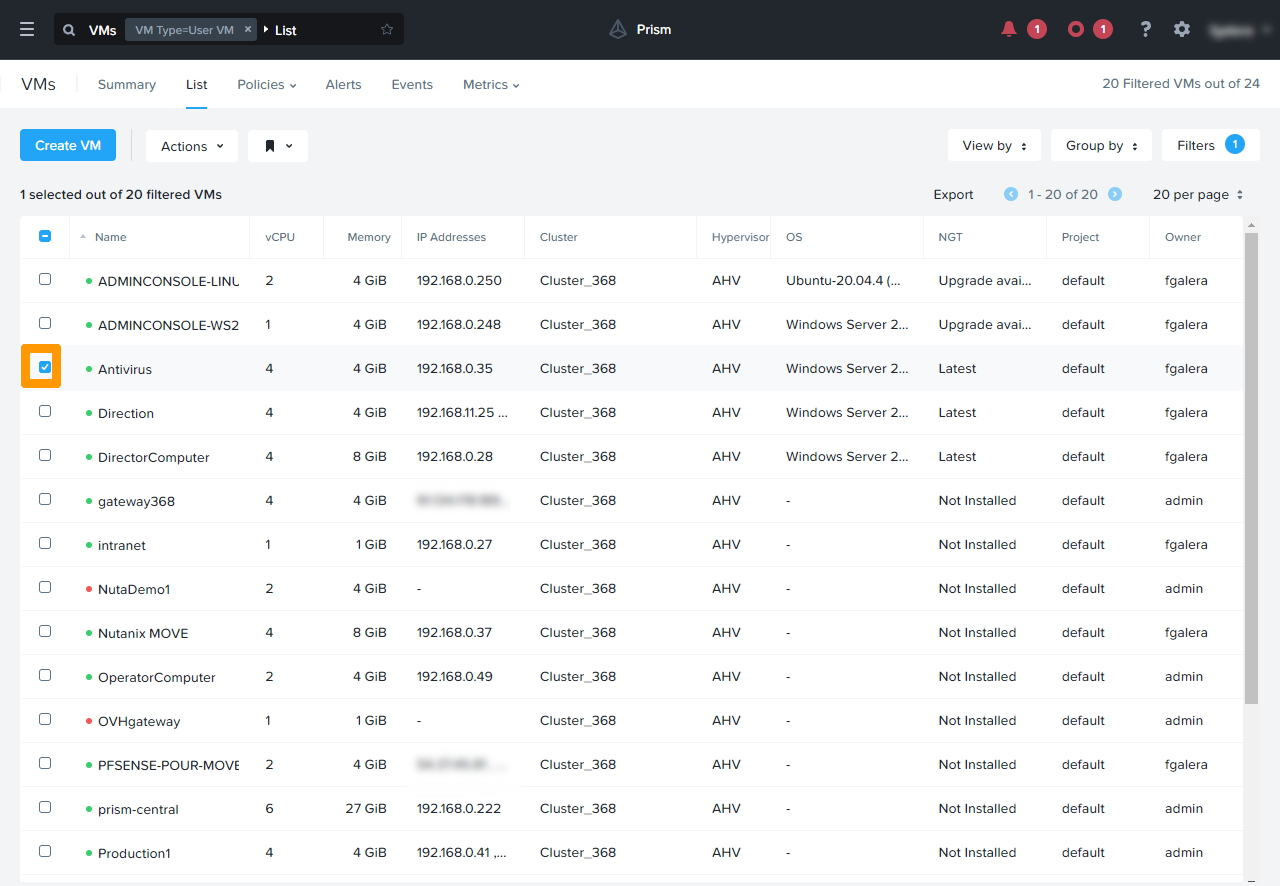Select all VMs with header checkbox
Image resolution: width=1280 pixels, height=886 pixels.
[x=44, y=236]
